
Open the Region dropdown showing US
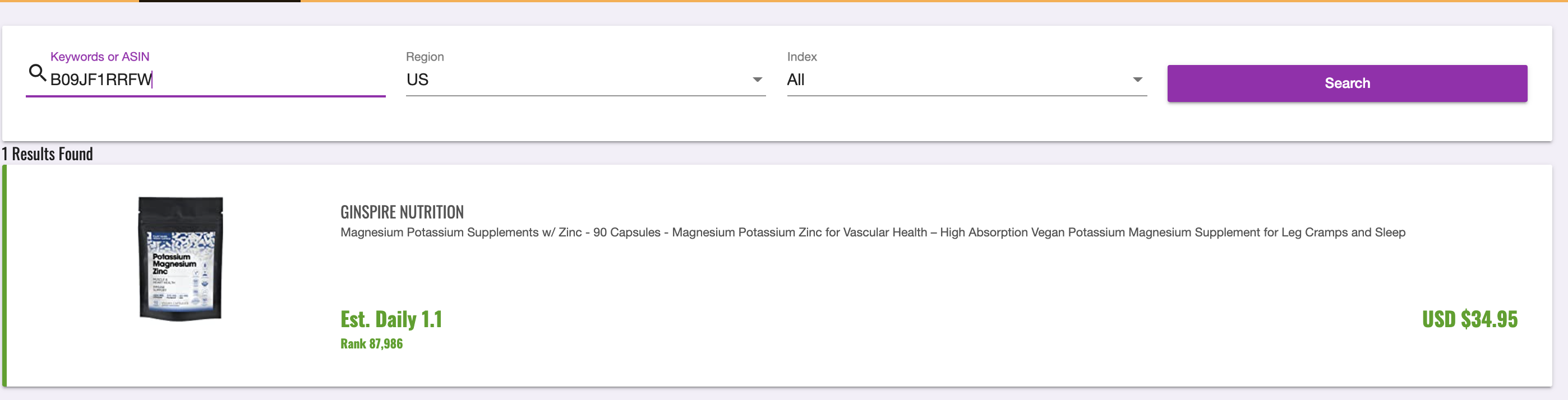pyautogui.click(x=585, y=80)
